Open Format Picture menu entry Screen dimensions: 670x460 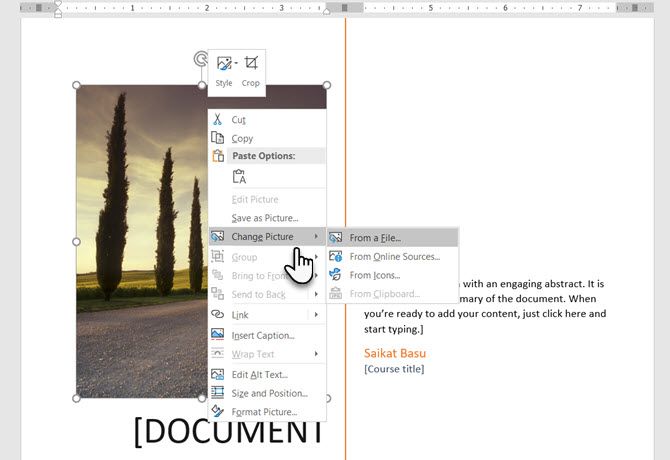click(267, 412)
